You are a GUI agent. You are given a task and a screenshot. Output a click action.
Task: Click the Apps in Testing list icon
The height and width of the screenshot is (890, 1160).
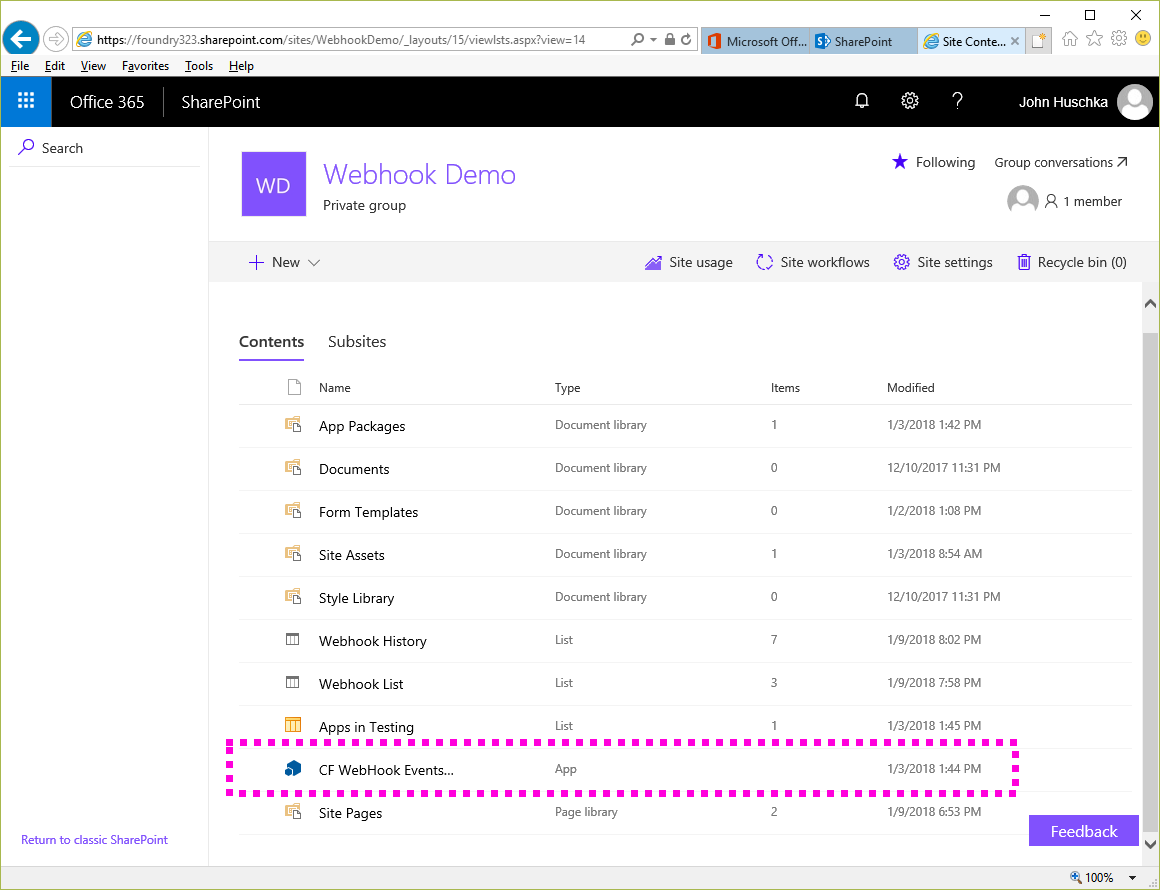point(293,725)
